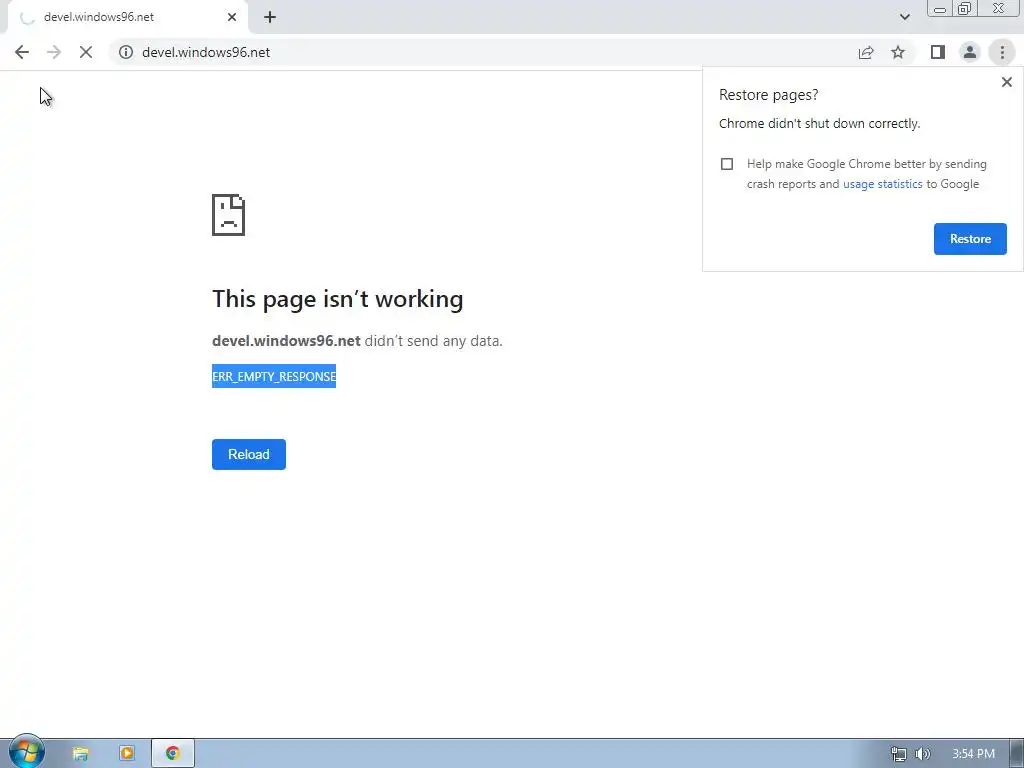View site information icon in address bar
This screenshot has width=1024, height=768.
point(126,52)
